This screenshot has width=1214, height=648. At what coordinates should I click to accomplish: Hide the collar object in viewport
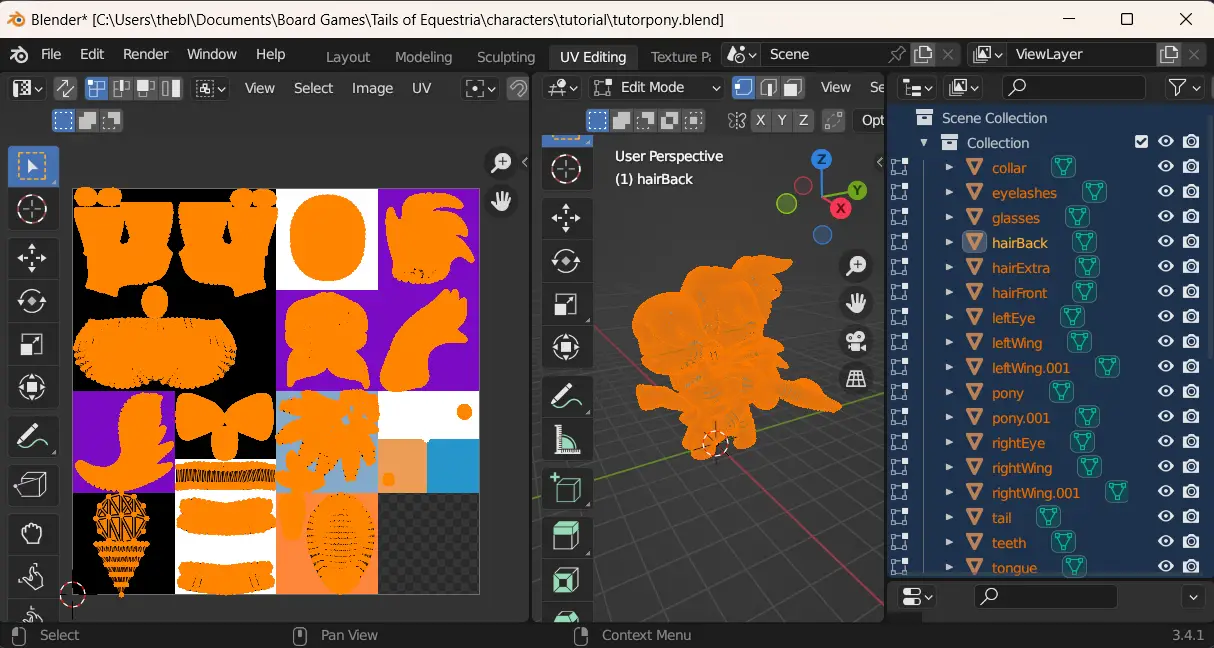tap(1166, 167)
